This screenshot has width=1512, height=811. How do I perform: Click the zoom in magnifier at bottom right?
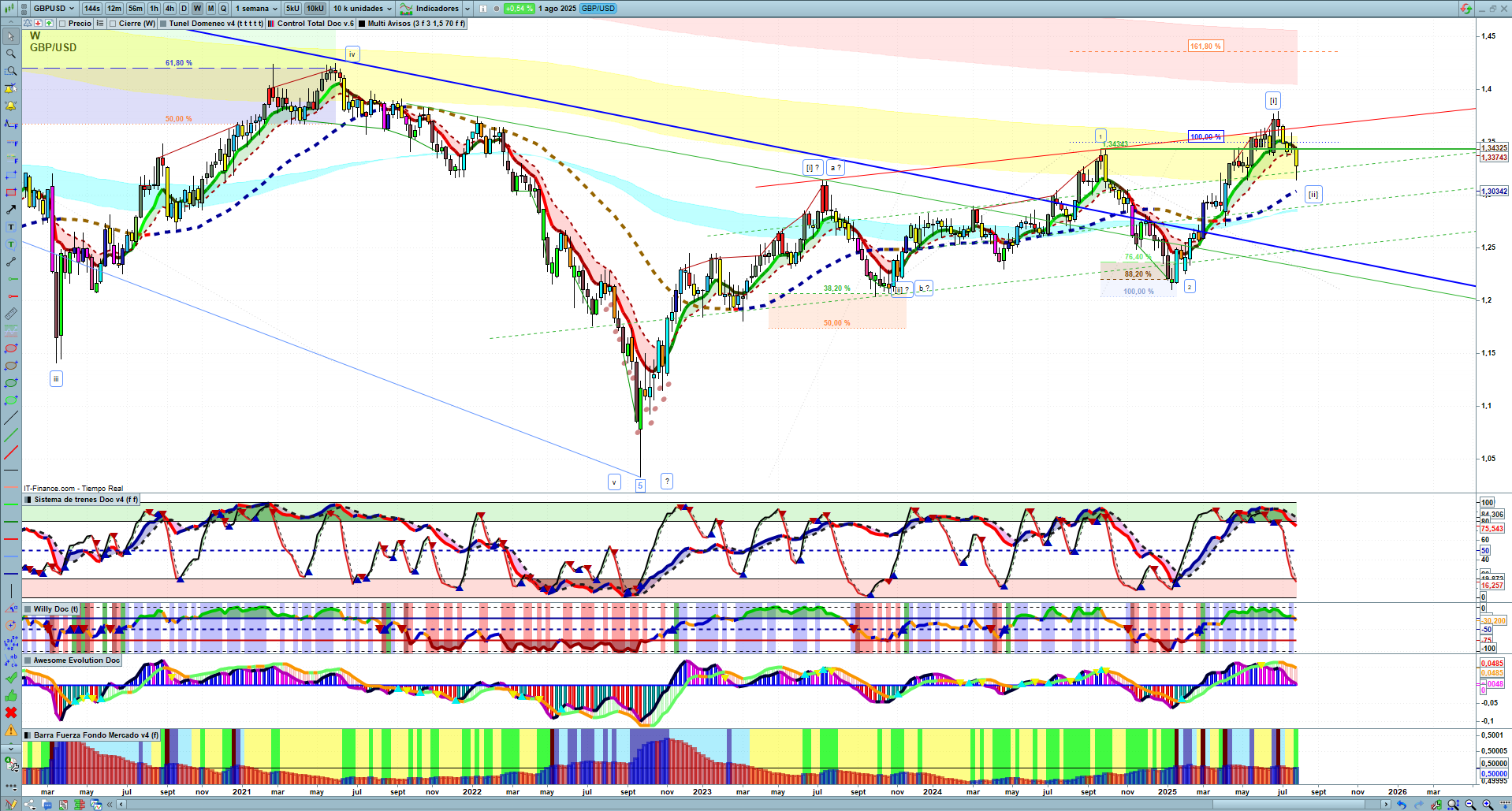coord(1488,805)
